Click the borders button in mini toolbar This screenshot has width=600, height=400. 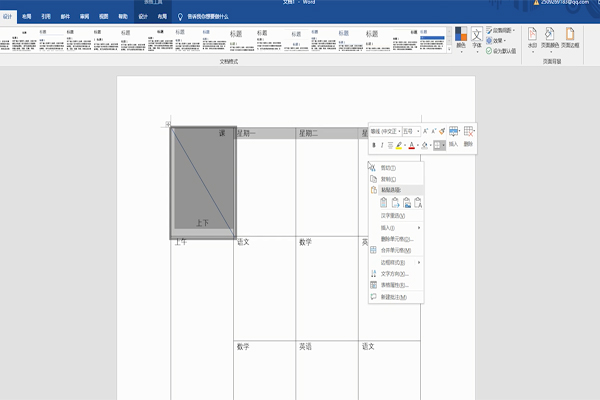click(437, 145)
